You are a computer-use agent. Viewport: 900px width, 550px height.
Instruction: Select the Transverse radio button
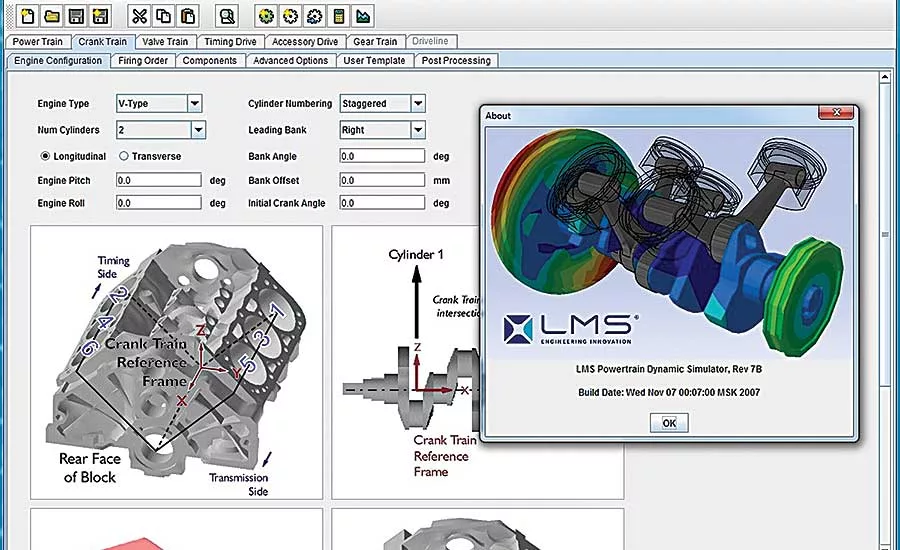click(123, 156)
